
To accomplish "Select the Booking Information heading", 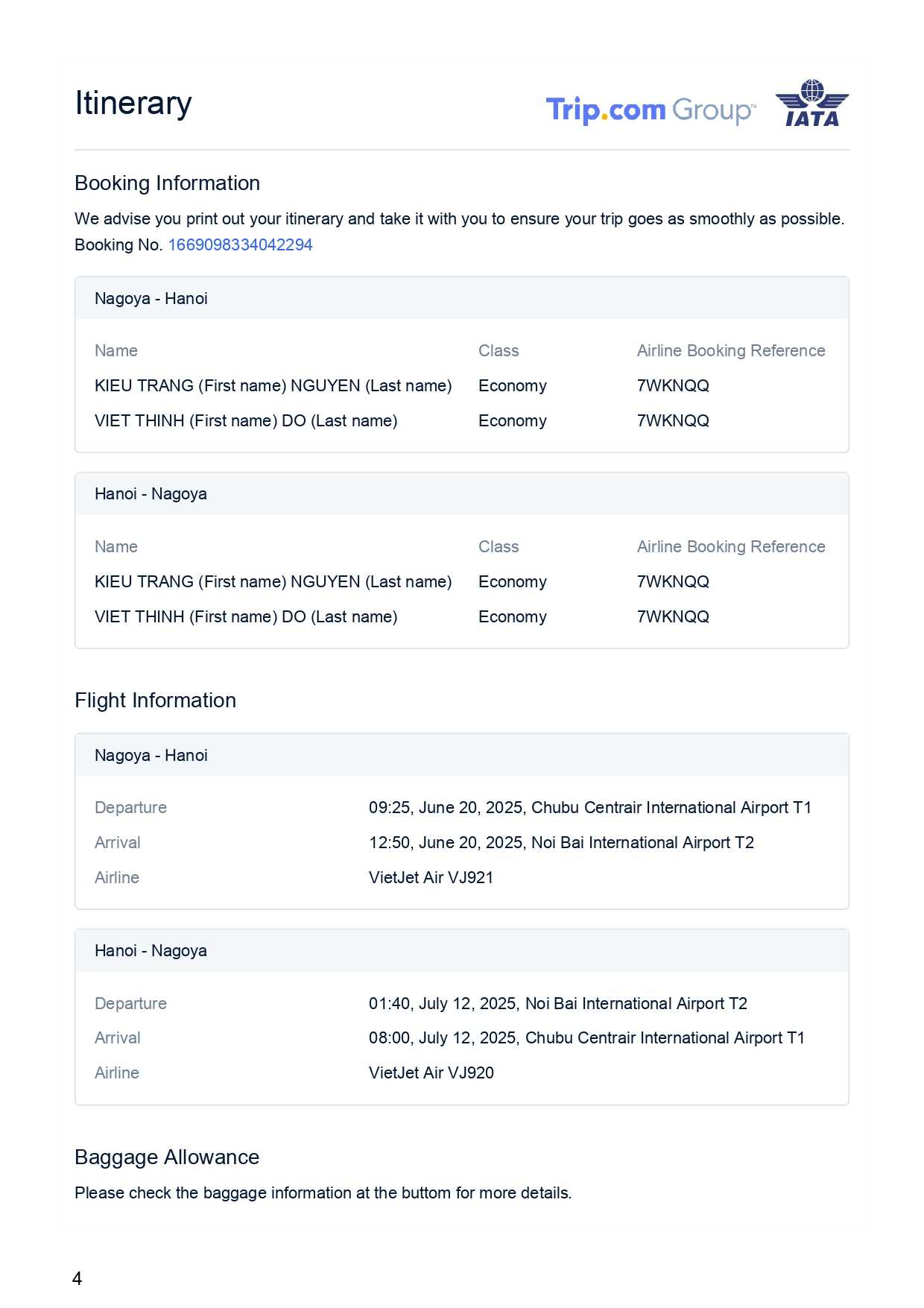I will pos(167,183).
